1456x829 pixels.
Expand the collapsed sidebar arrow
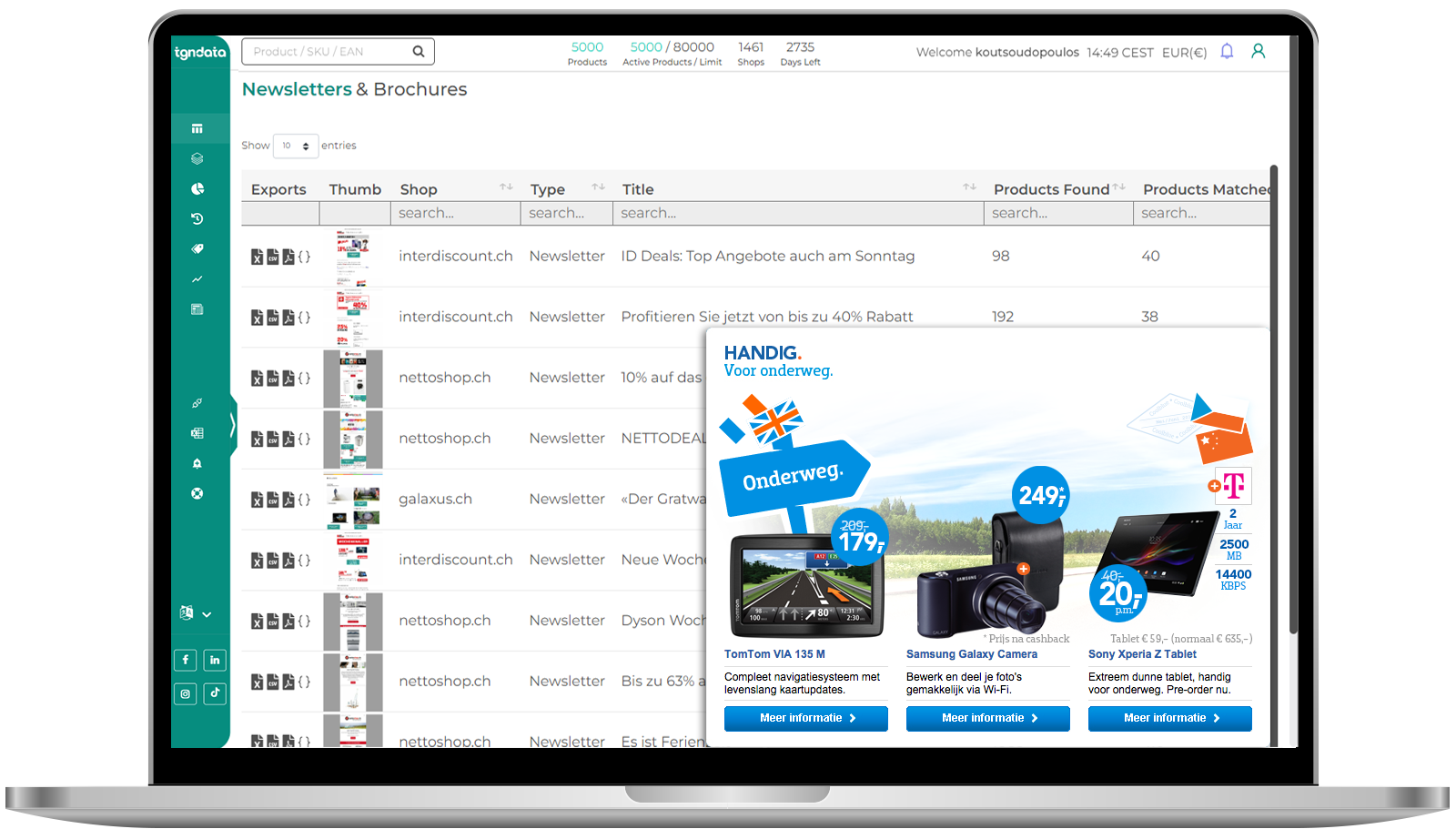click(x=233, y=425)
